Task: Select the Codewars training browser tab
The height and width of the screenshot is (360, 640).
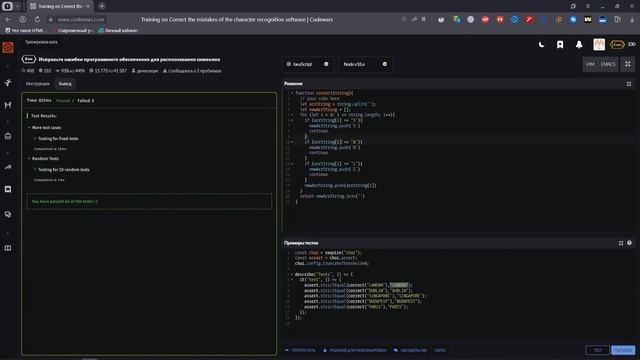Action: pos(60,6)
